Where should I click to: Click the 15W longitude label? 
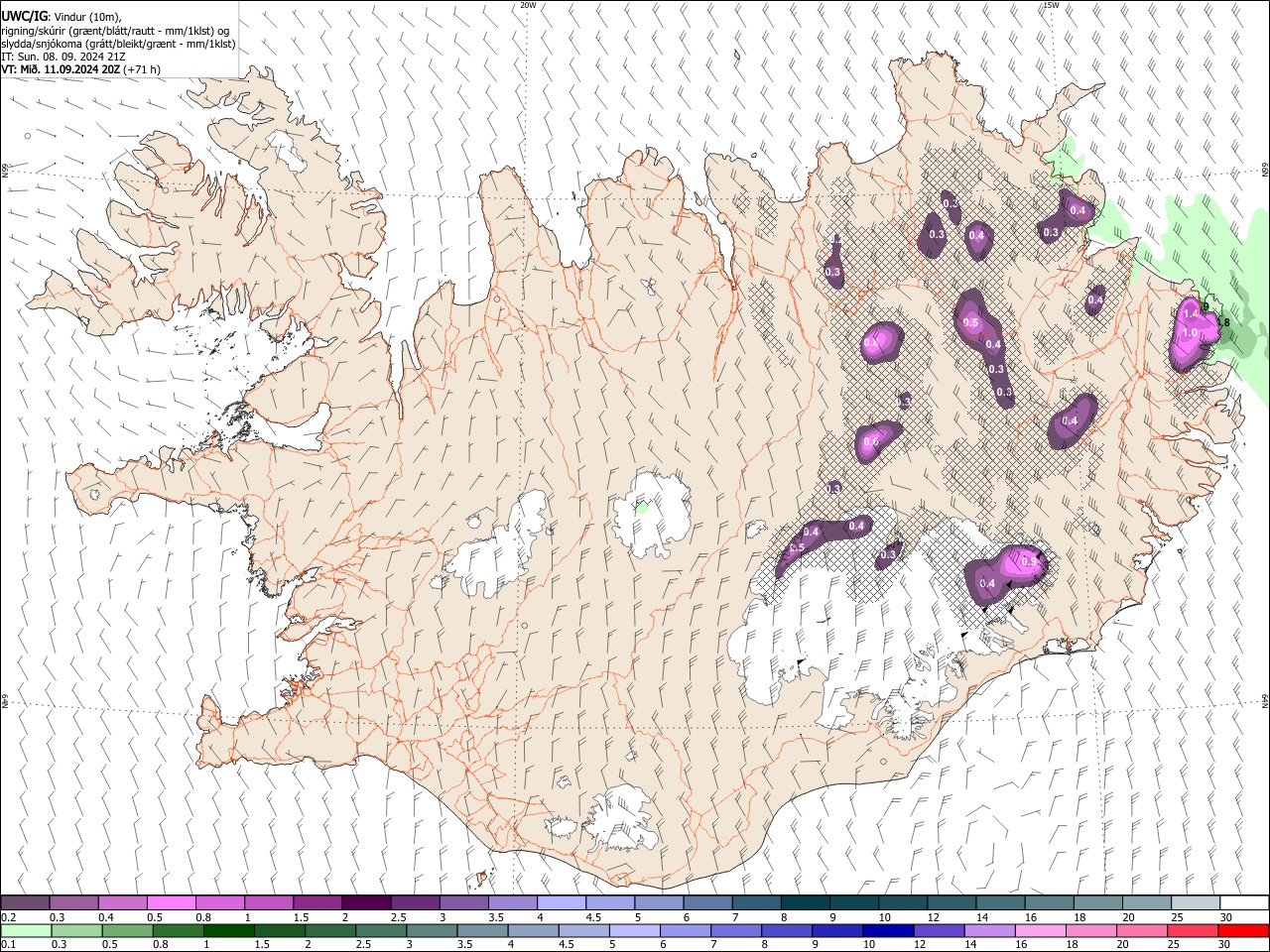[x=1051, y=5]
